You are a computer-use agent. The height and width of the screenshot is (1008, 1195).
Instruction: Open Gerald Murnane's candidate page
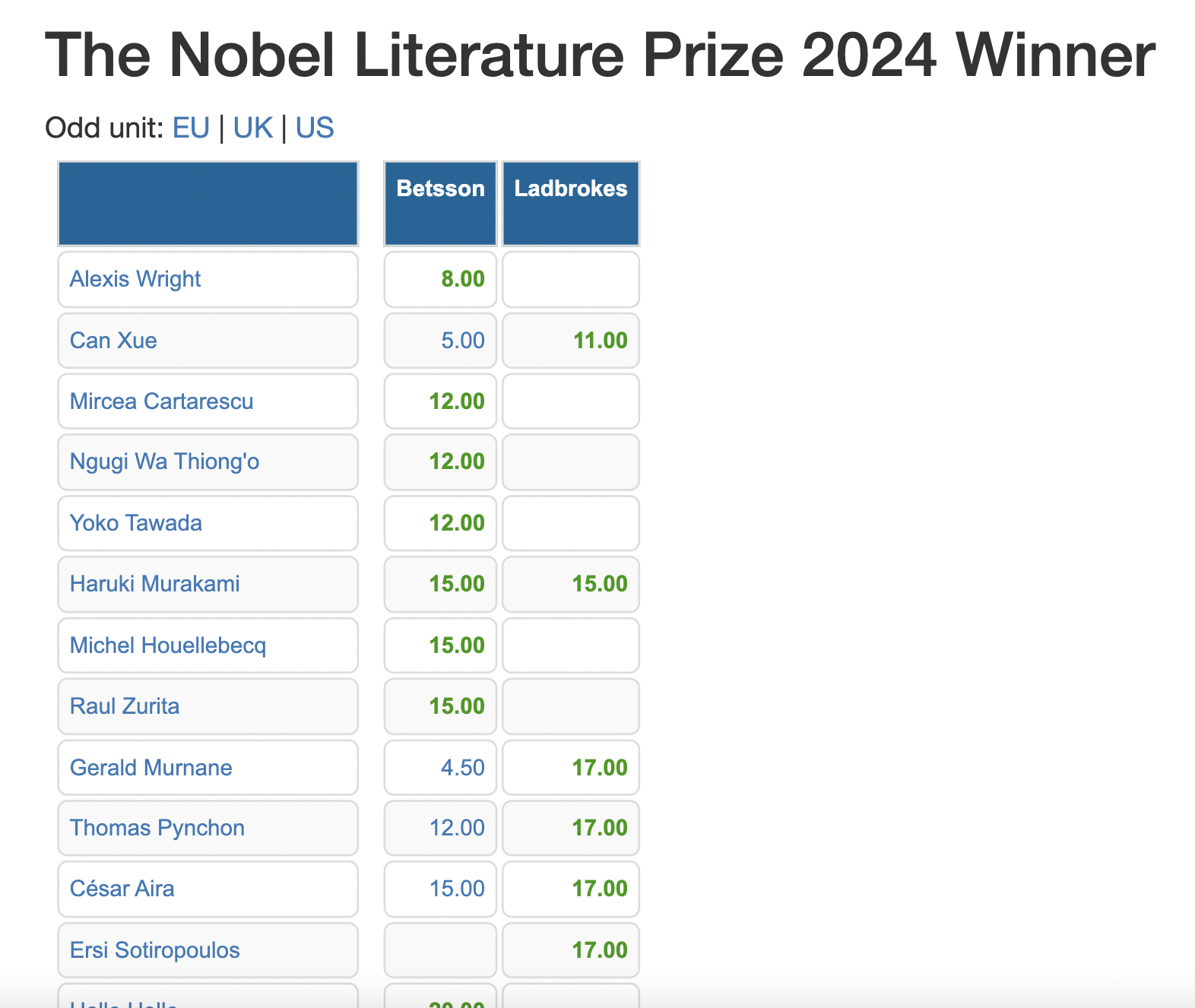pos(151,768)
